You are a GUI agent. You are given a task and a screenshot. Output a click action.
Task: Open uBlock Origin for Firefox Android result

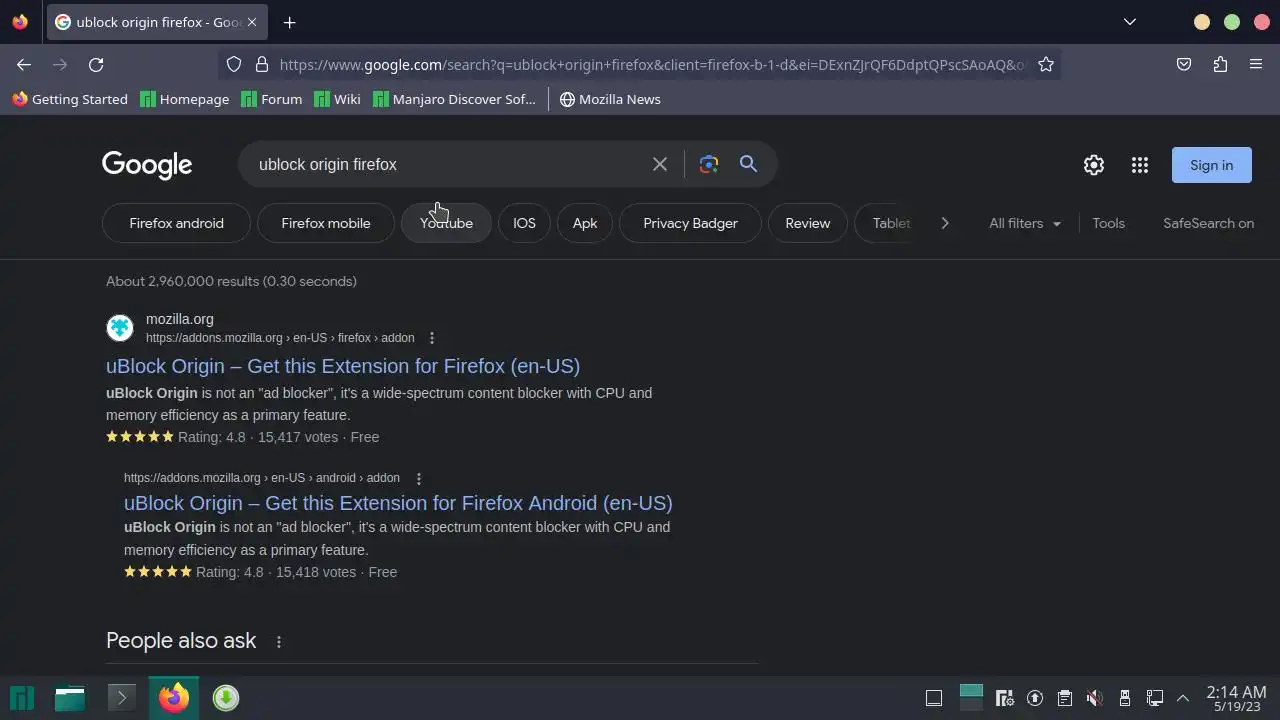[398, 503]
